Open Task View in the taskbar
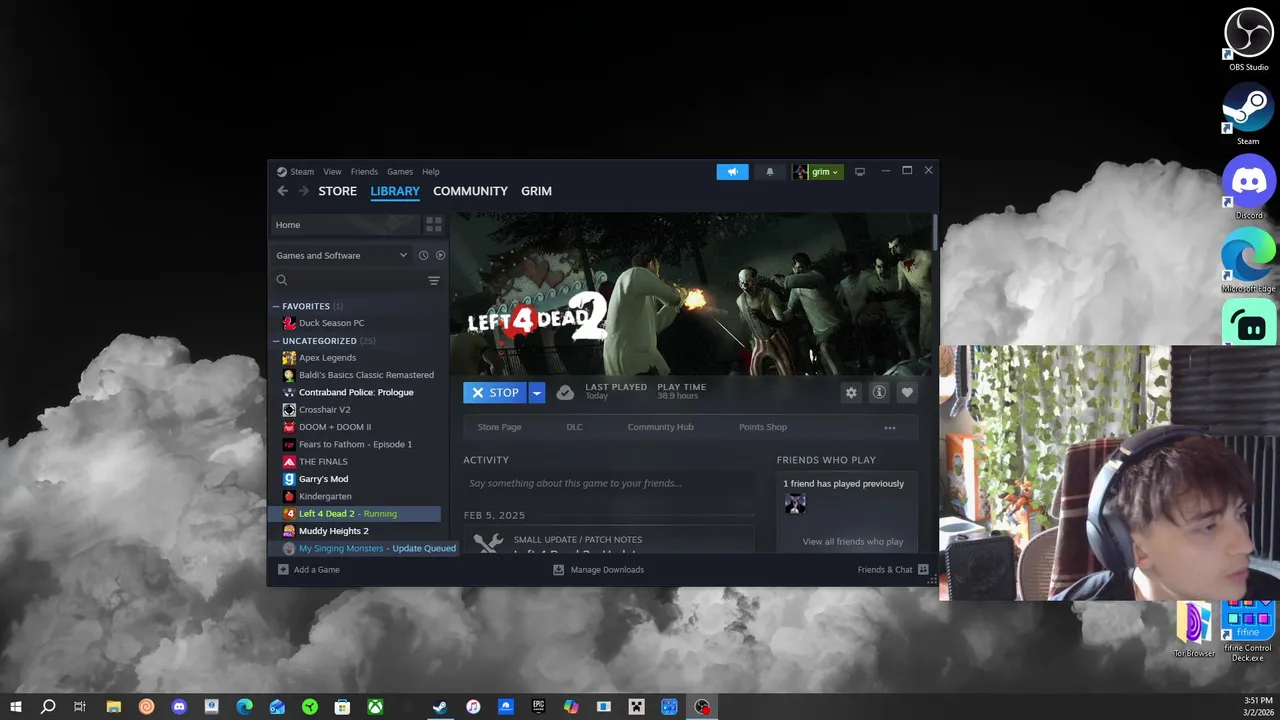Screen dimensions: 1280x720 coord(80,707)
